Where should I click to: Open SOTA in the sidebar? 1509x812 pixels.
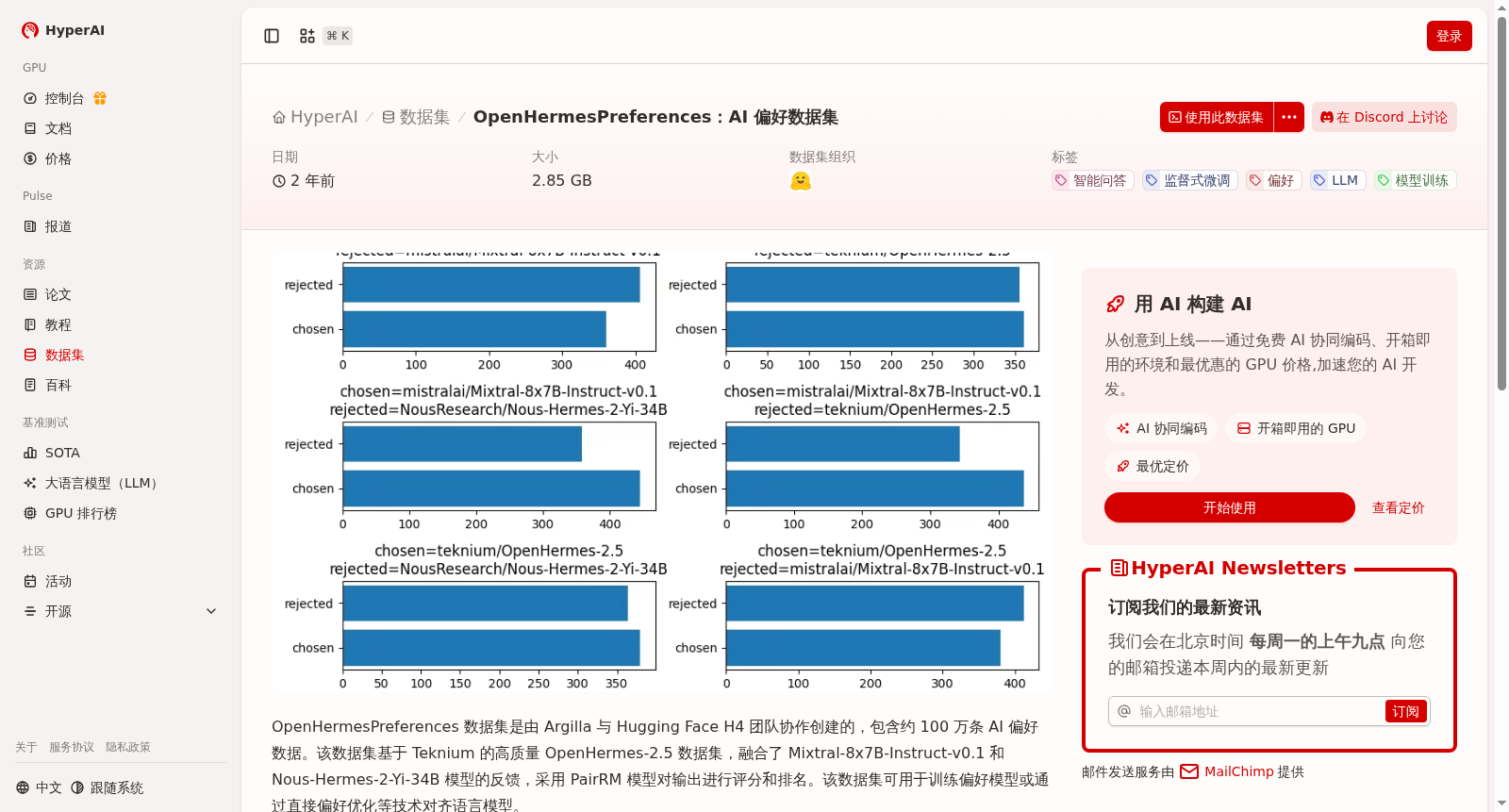(62, 453)
